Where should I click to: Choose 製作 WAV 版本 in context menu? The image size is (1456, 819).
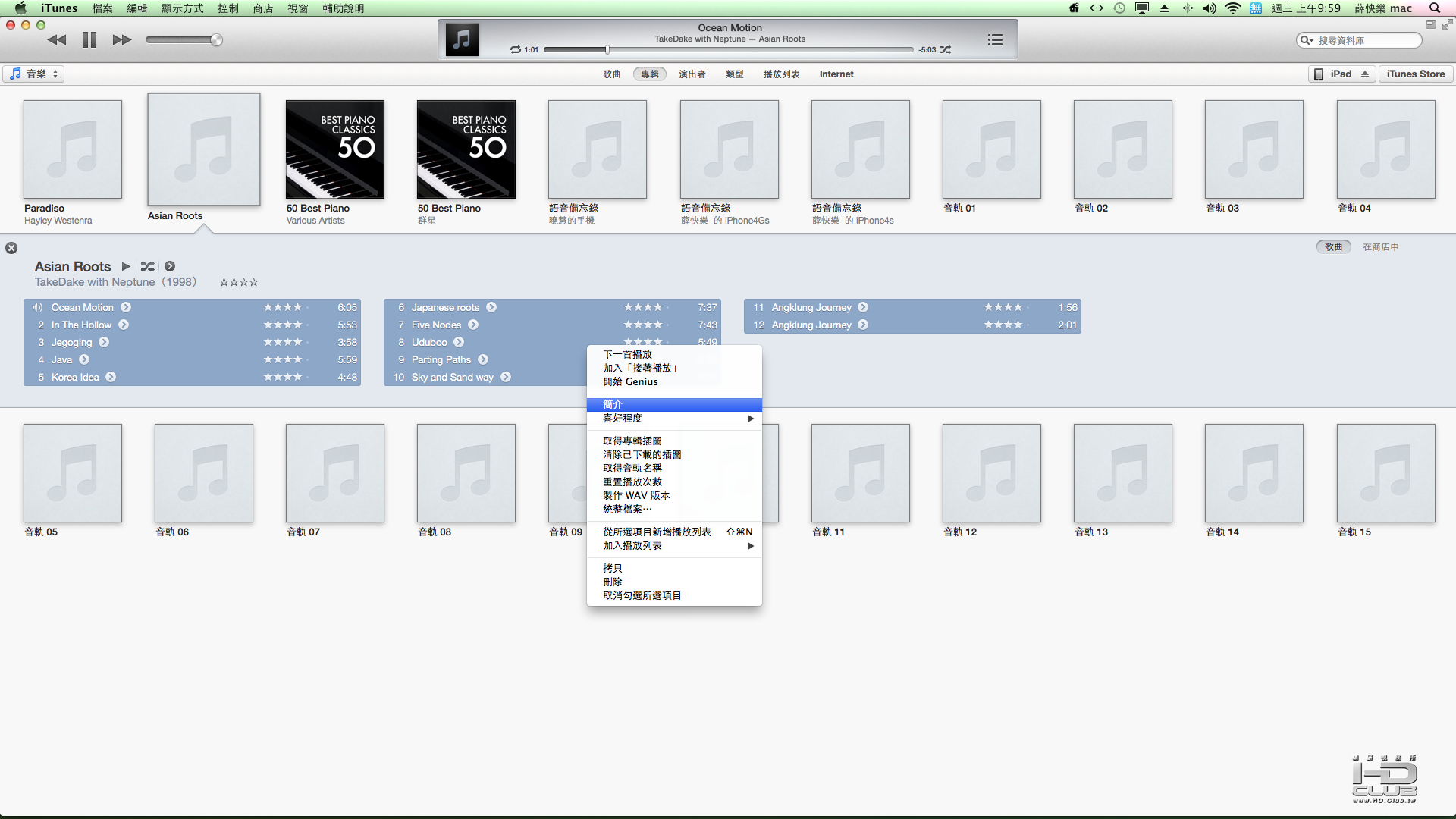(635, 495)
